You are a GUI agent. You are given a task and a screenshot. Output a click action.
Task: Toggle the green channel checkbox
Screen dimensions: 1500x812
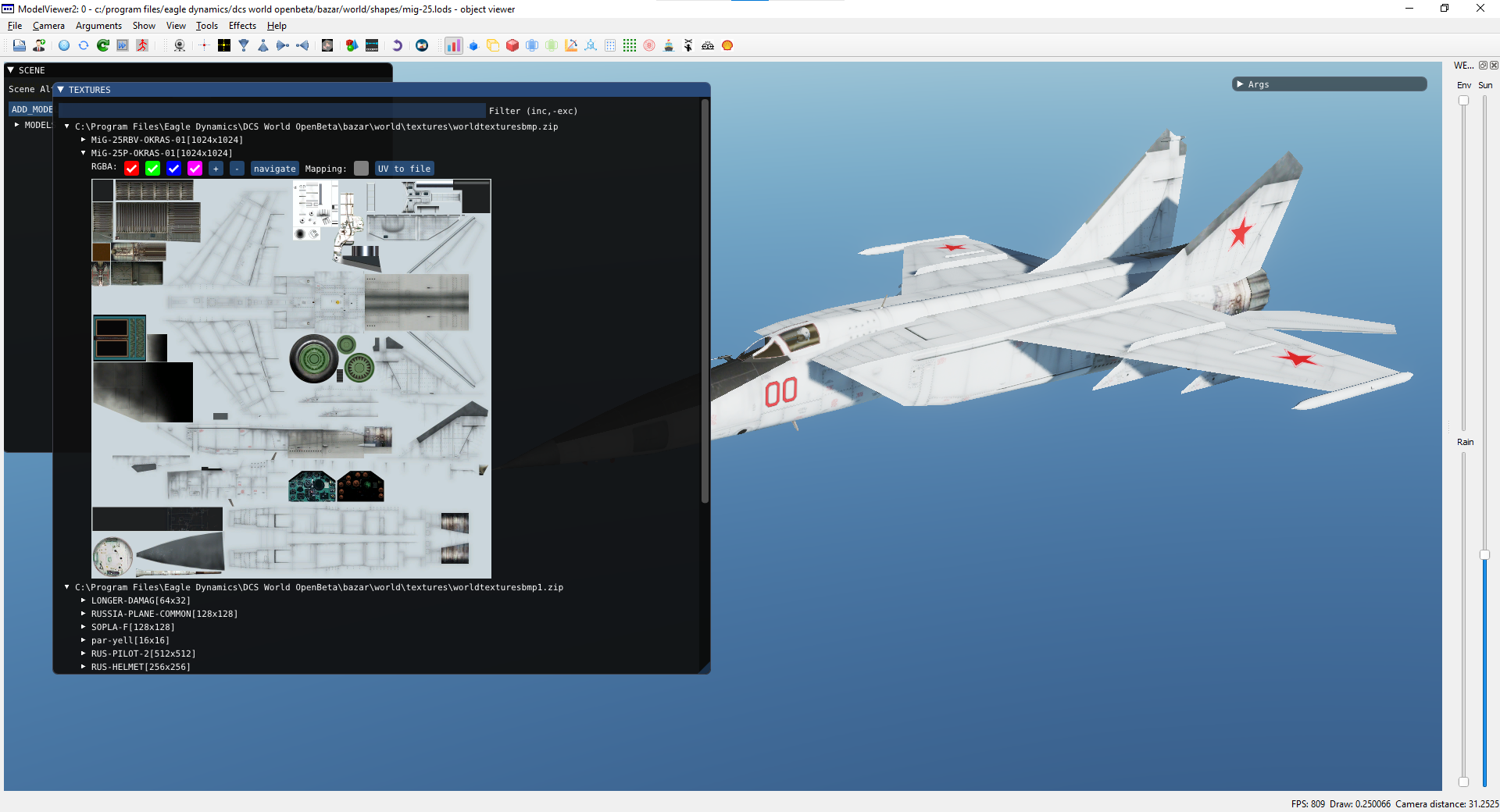point(153,169)
